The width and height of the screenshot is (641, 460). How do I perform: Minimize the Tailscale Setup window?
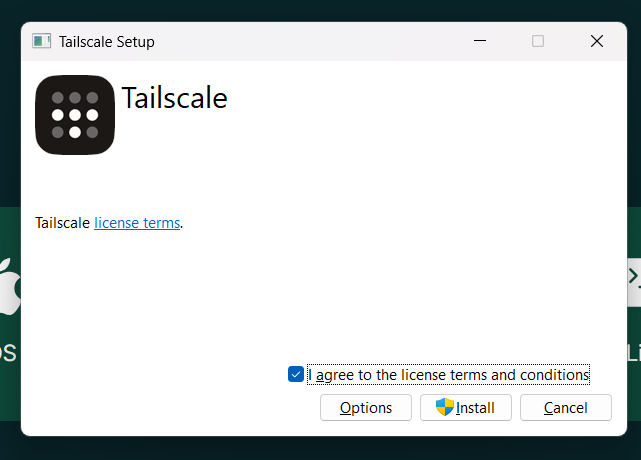pos(480,41)
